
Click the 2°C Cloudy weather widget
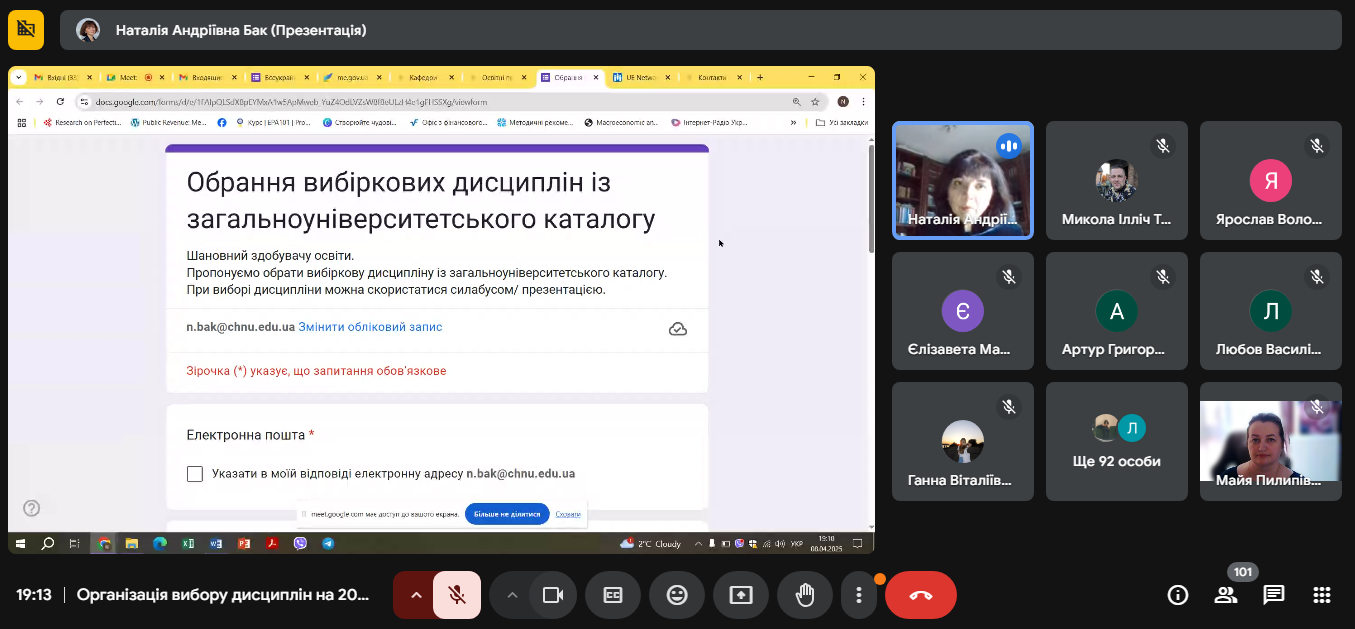[651, 544]
